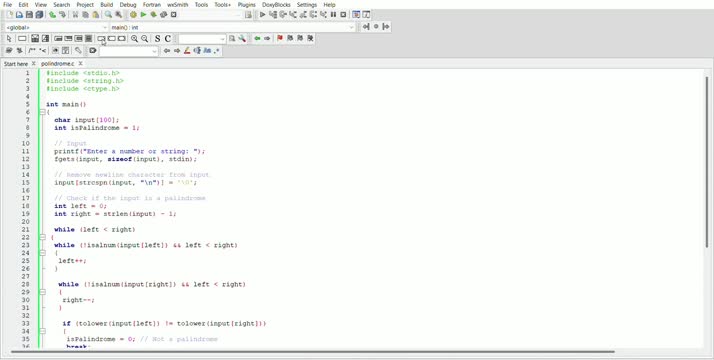Toggle the S source view button

tap(158, 39)
